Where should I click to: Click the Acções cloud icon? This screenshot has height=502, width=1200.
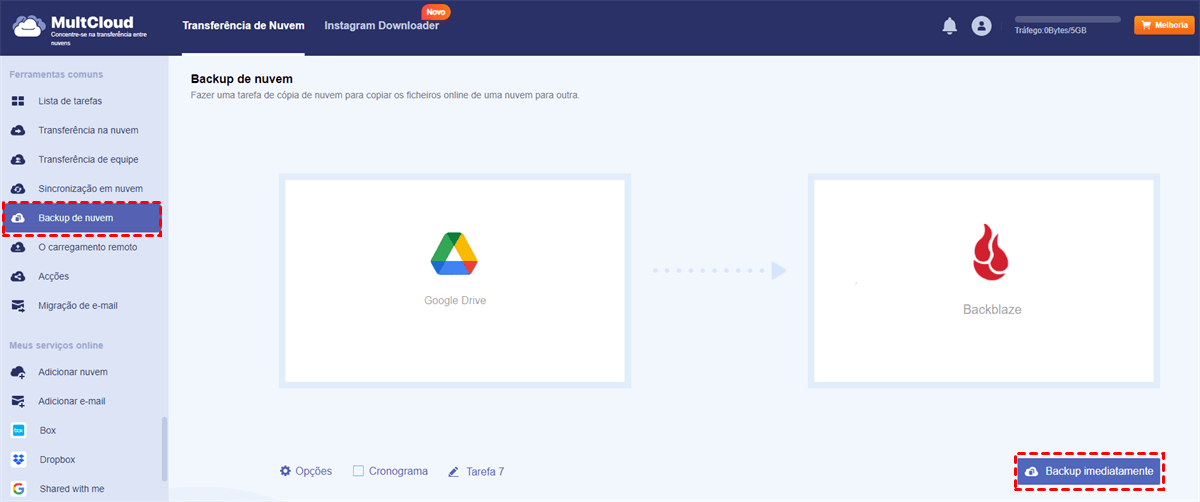pyautogui.click(x=18, y=276)
